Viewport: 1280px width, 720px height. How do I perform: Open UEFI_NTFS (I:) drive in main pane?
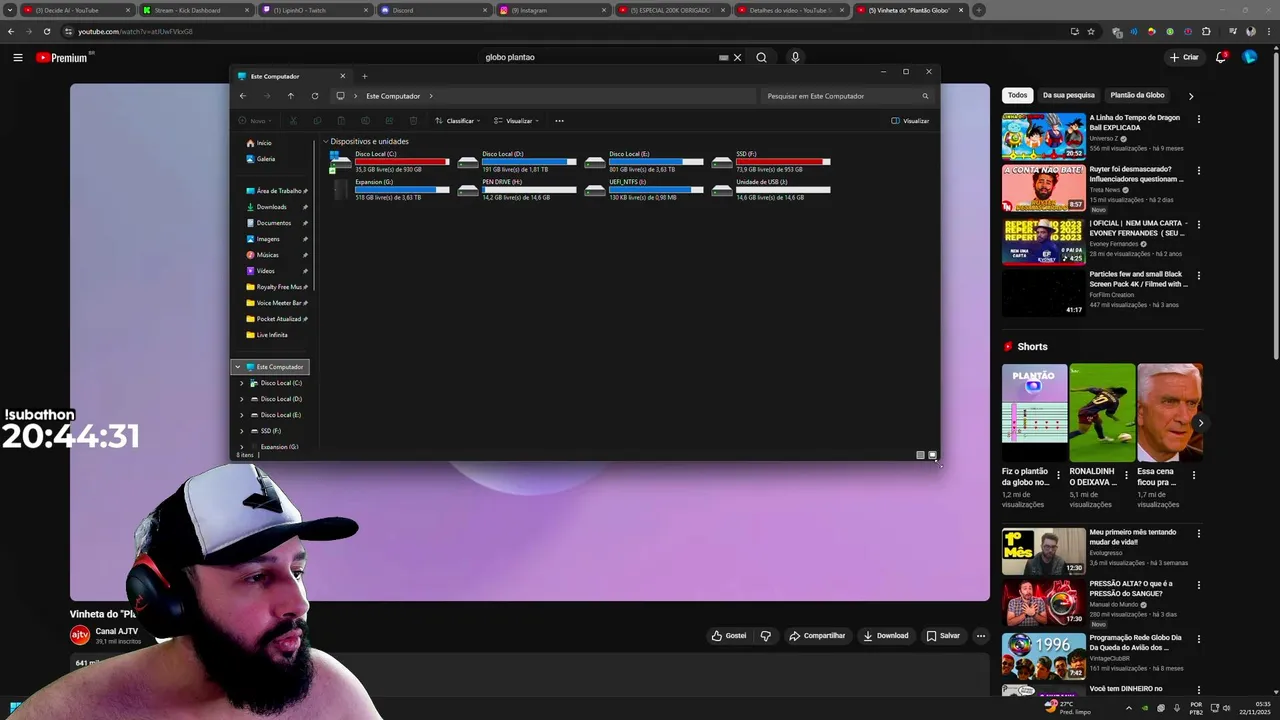(x=644, y=190)
